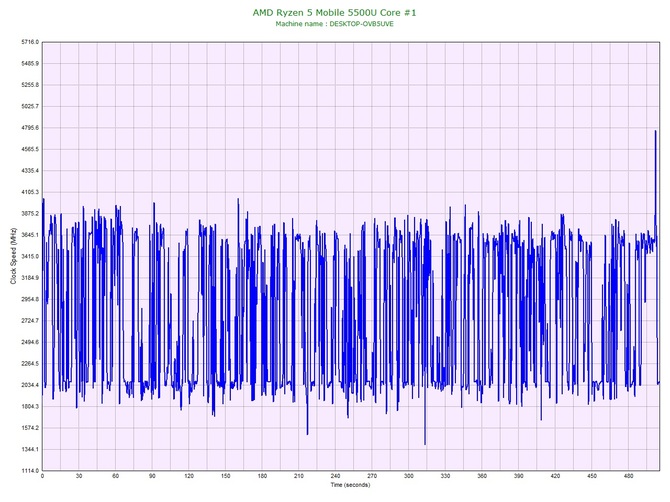Click the lowest dip in the graph near 1344 MHz

425,443
